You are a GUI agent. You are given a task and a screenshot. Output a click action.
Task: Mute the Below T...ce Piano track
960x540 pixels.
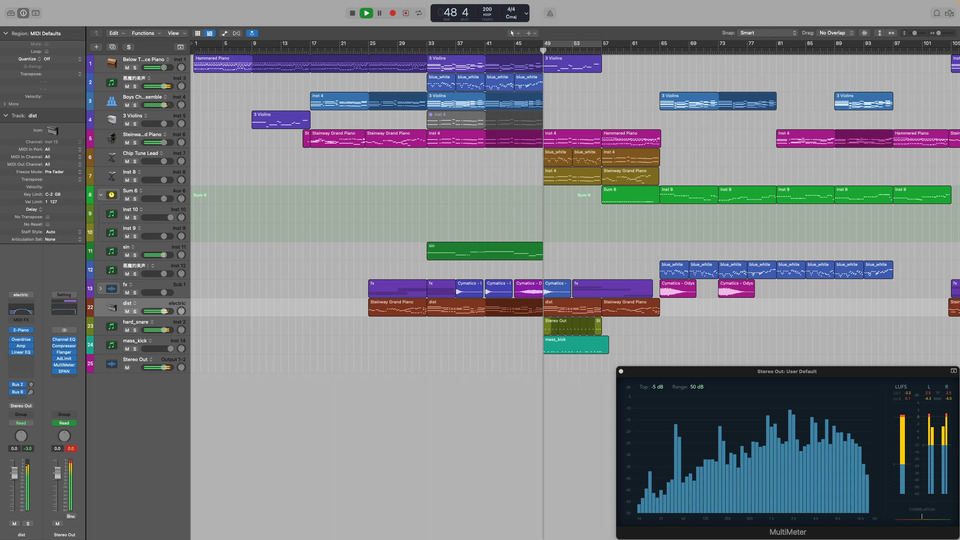[127, 67]
